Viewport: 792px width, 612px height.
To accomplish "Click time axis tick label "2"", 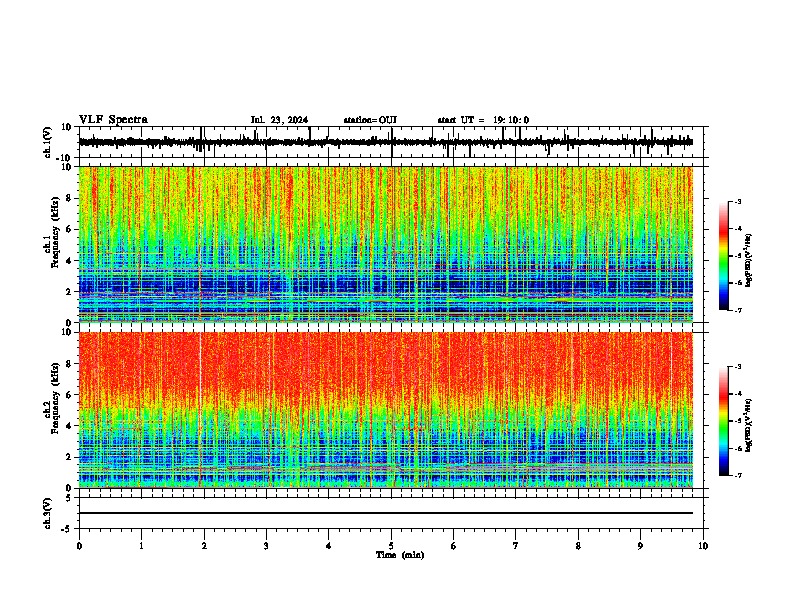I will (204, 546).
